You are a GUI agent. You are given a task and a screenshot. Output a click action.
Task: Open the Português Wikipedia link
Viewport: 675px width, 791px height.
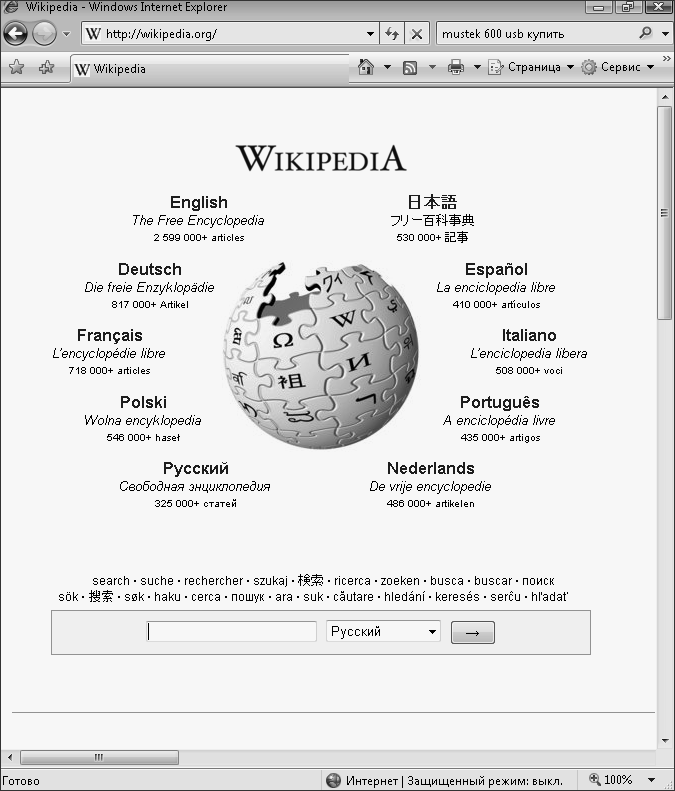coord(499,402)
